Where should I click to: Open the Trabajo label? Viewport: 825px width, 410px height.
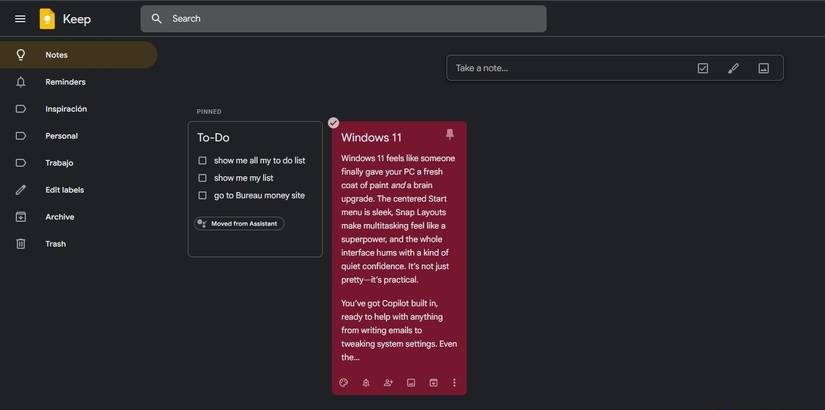(78, 163)
